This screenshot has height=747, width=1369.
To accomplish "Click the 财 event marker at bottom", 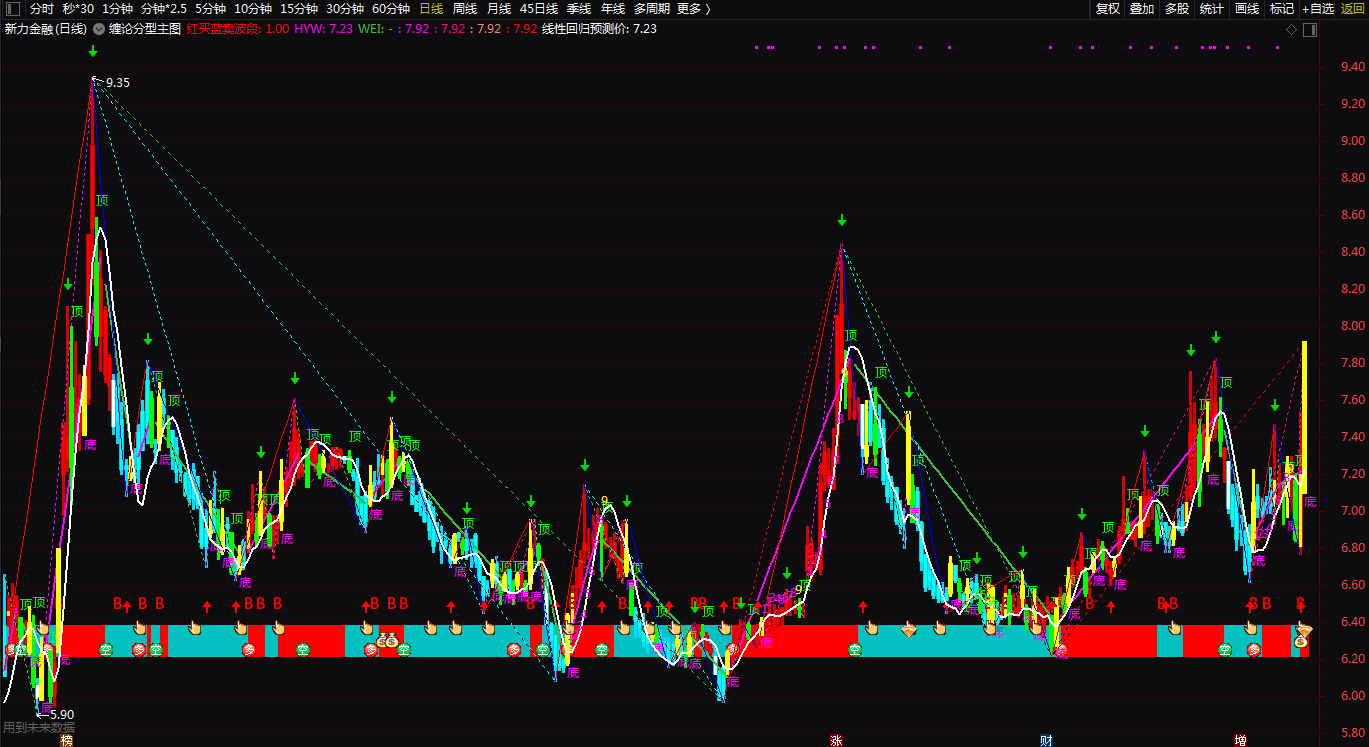I will (x=1046, y=741).
